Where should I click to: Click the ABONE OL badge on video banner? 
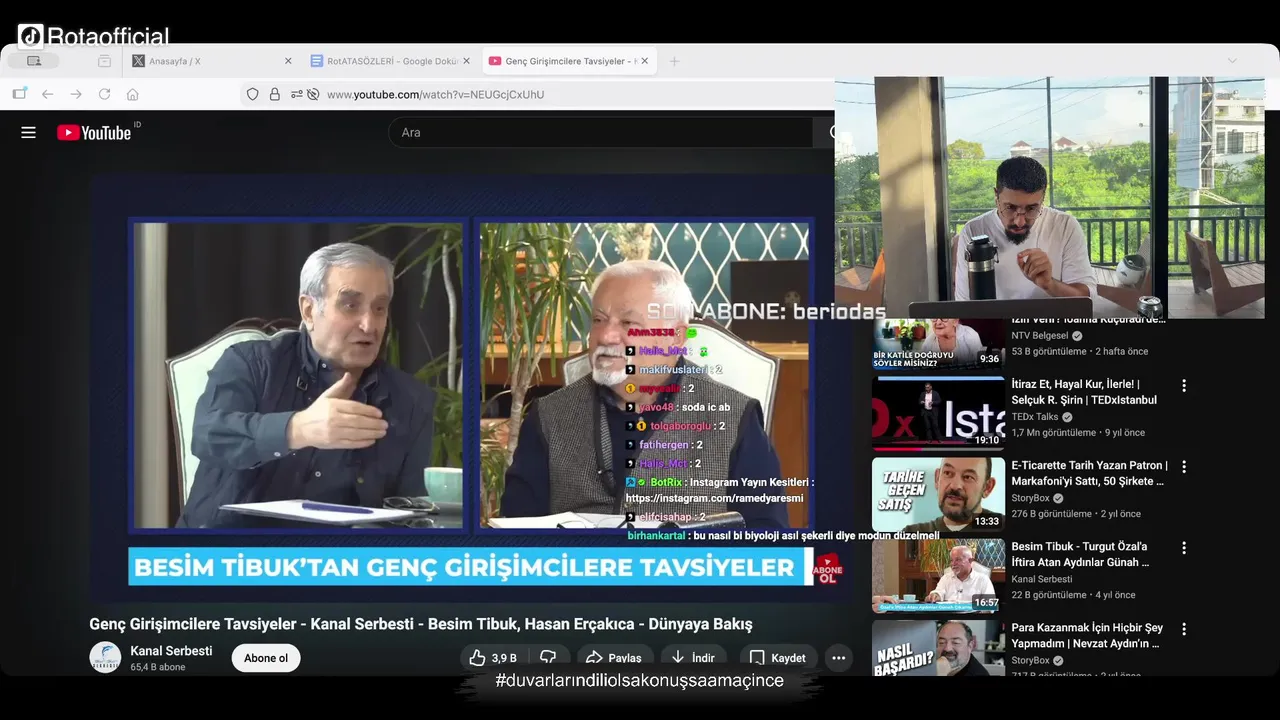[x=828, y=570]
